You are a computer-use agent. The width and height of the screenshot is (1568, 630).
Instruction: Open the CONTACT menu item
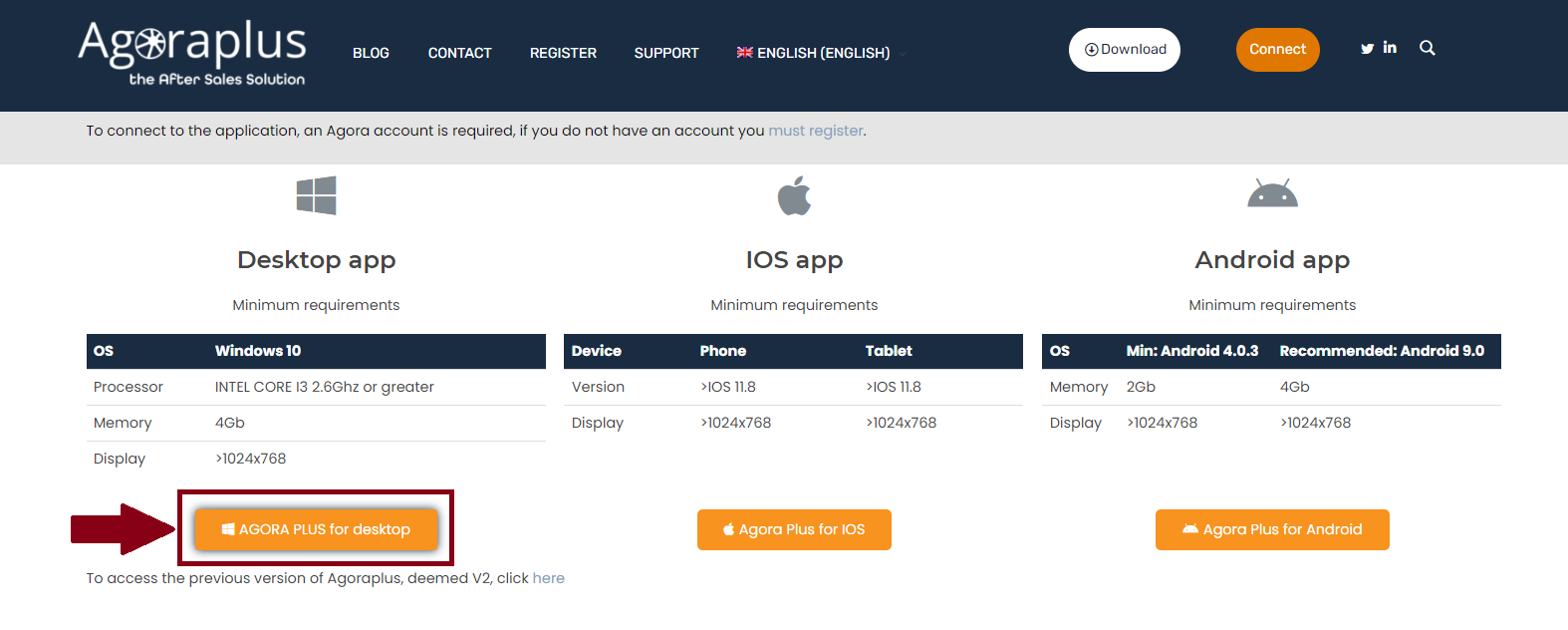point(460,53)
